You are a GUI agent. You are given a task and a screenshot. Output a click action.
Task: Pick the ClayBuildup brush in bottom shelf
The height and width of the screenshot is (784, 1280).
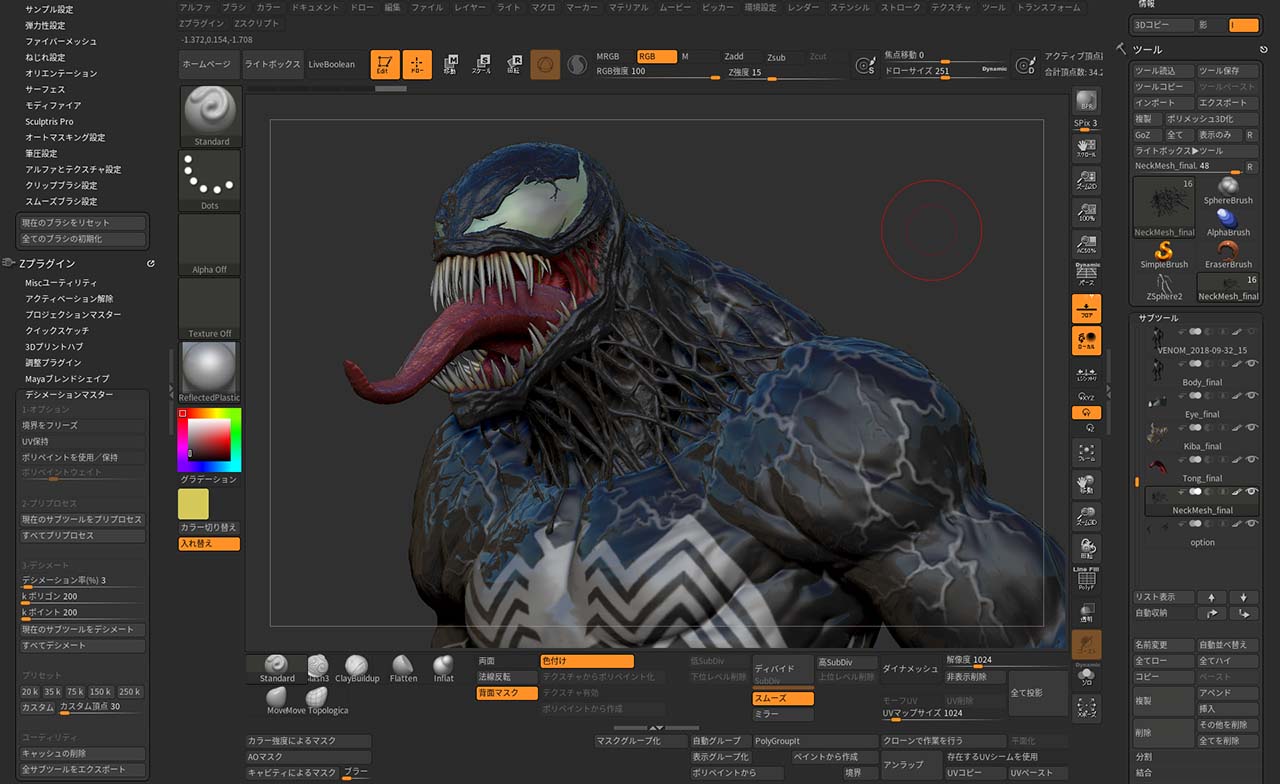[357, 670]
